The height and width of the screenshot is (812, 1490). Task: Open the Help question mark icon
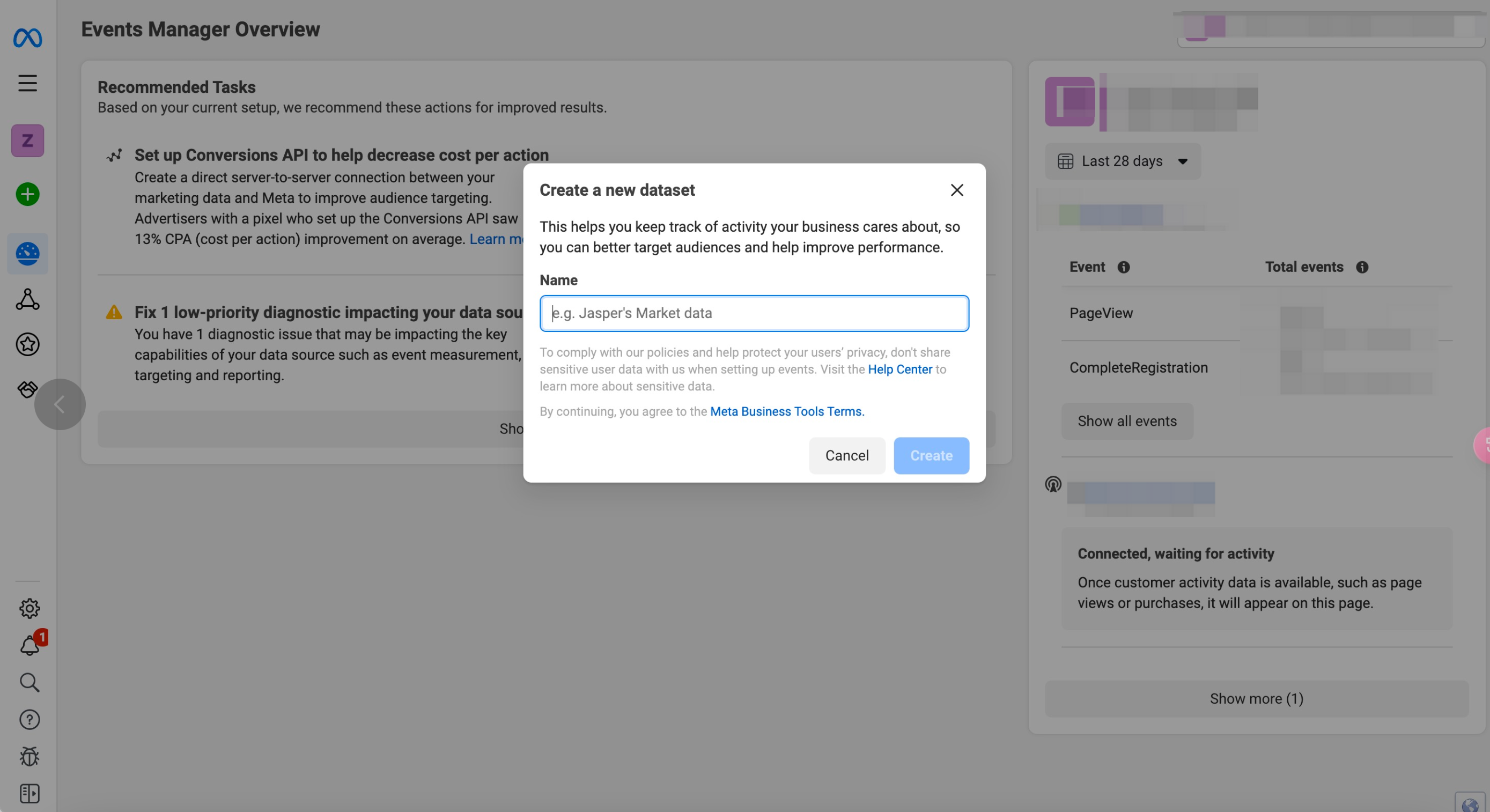pyautogui.click(x=29, y=719)
